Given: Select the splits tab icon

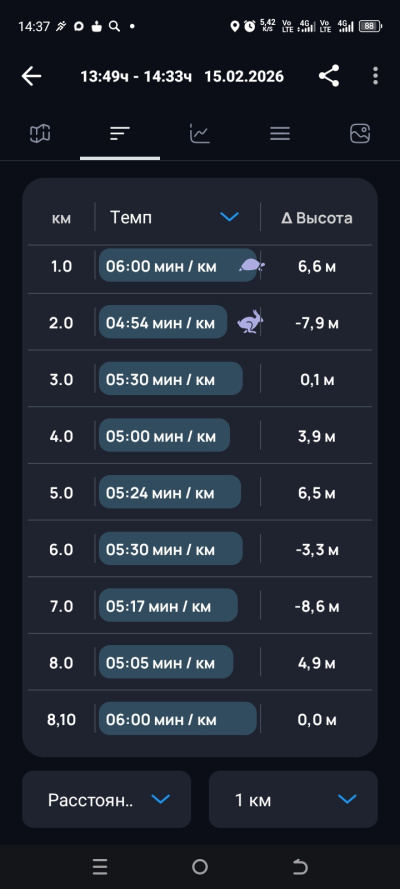Looking at the screenshot, I should click(x=120, y=134).
